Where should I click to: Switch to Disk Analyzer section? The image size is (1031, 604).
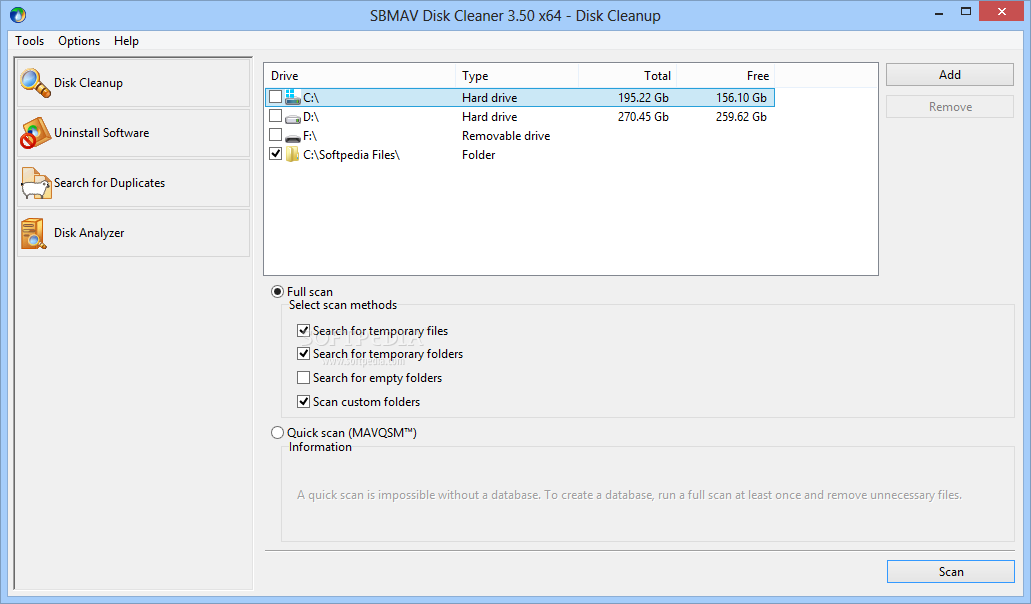[133, 233]
